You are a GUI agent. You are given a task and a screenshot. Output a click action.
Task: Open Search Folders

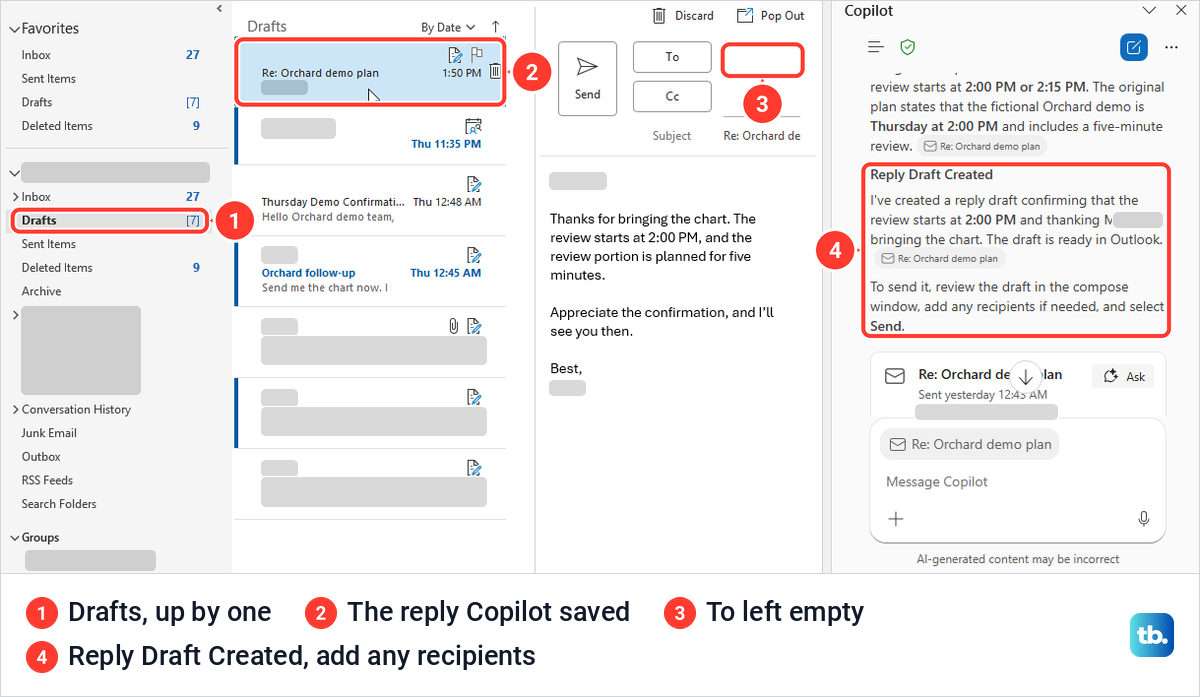pyautogui.click(x=59, y=504)
